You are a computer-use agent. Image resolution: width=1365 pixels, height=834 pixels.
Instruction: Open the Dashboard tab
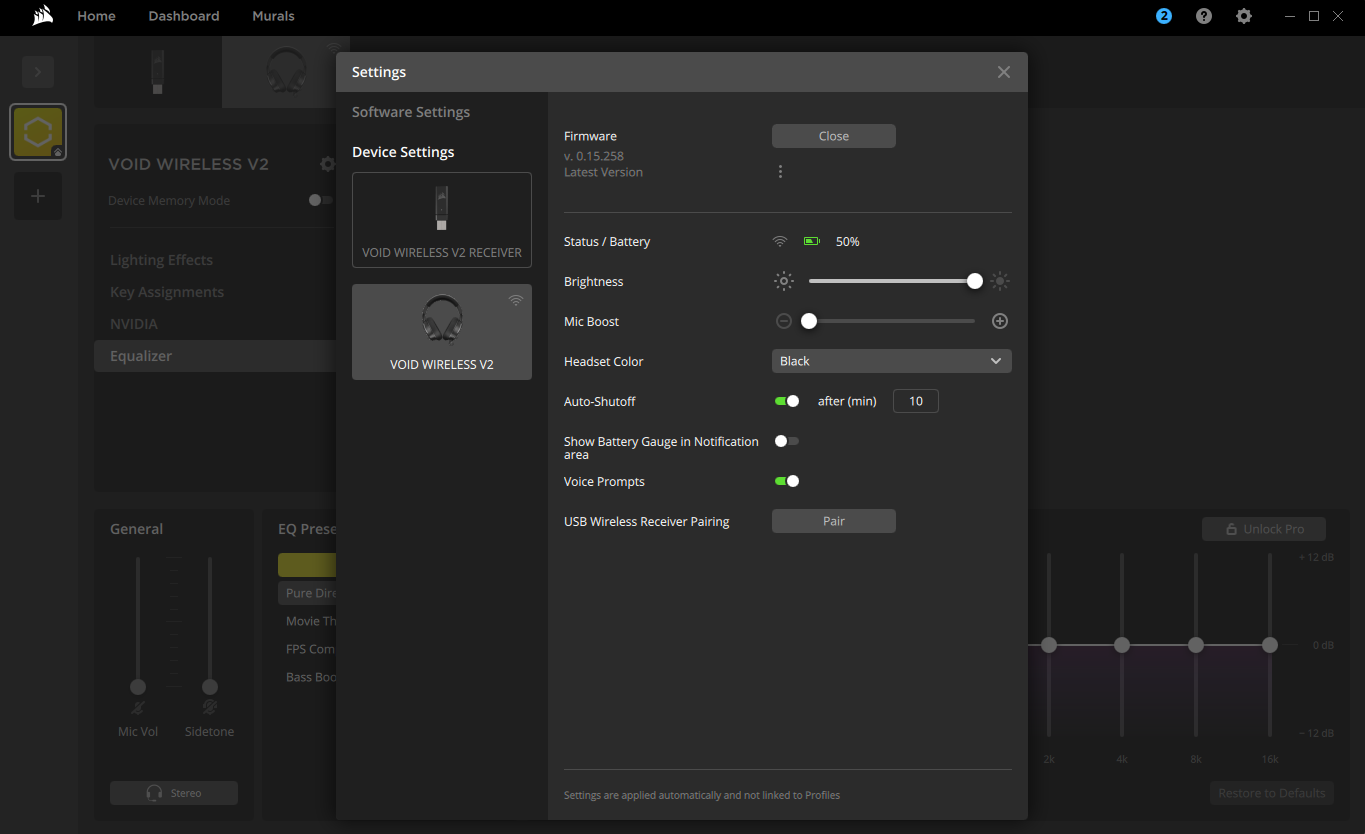(184, 16)
